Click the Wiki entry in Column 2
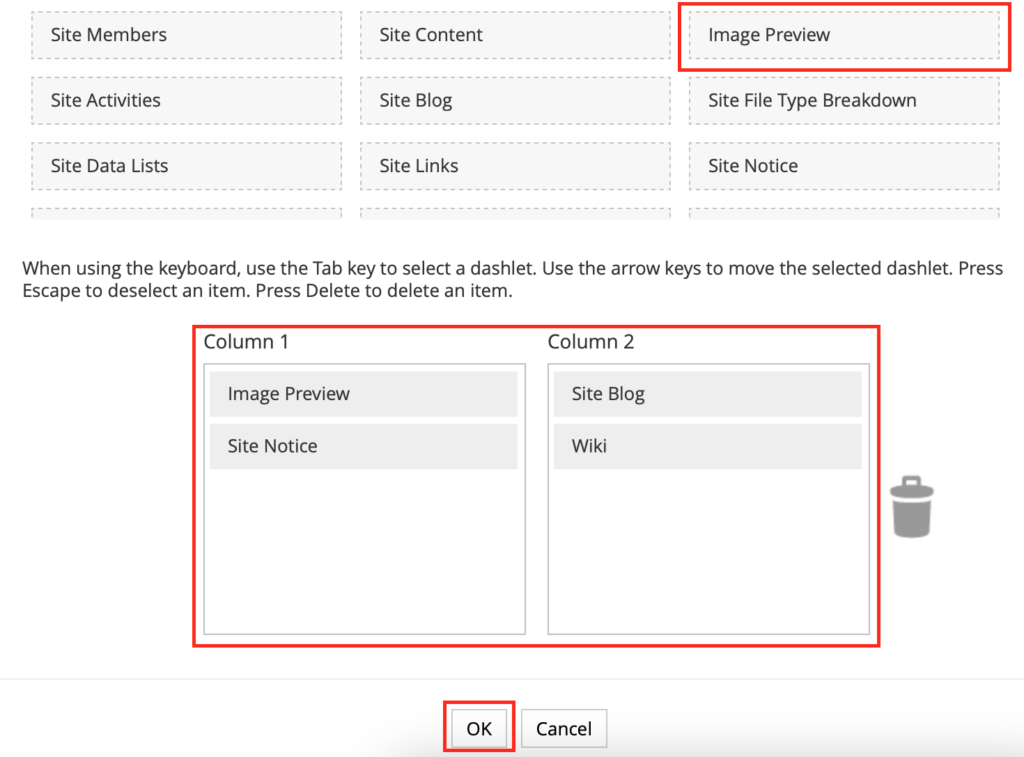Screen dimensions: 1024x757 (x=707, y=446)
